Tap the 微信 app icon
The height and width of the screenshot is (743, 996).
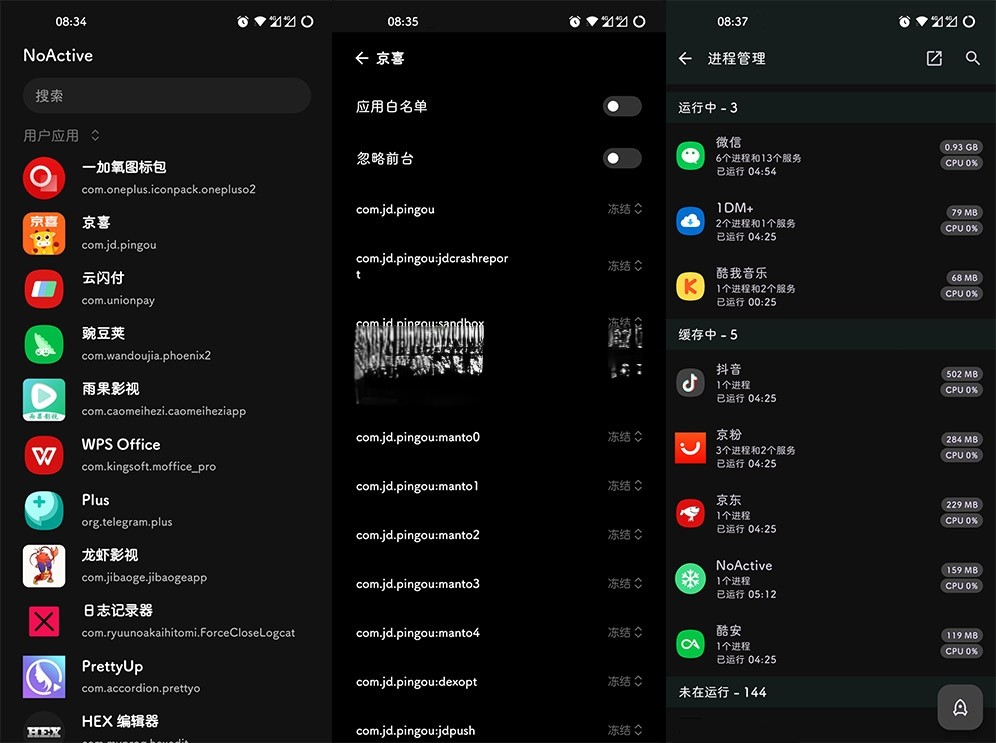(690, 156)
